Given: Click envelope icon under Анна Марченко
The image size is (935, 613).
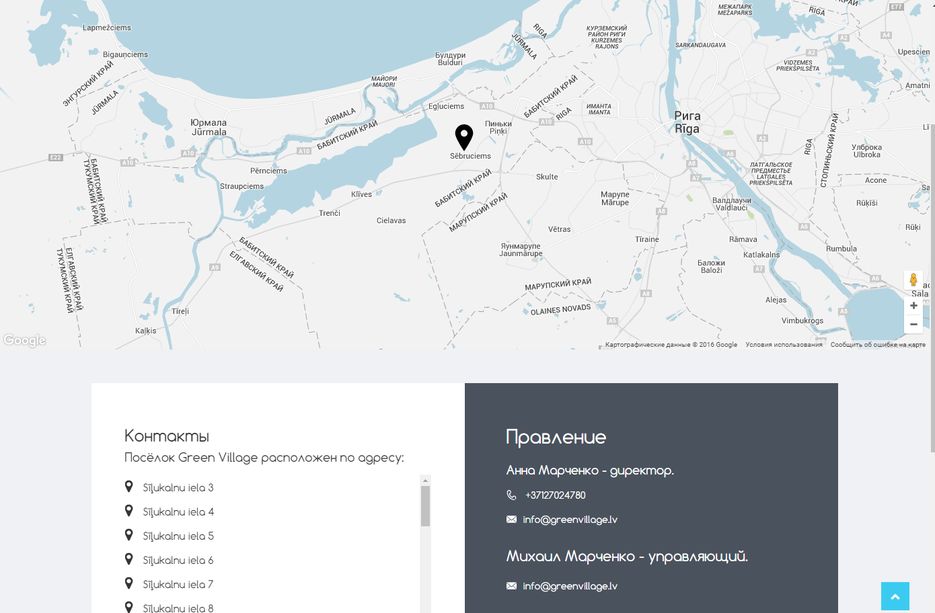Looking at the screenshot, I should pyautogui.click(x=511, y=519).
